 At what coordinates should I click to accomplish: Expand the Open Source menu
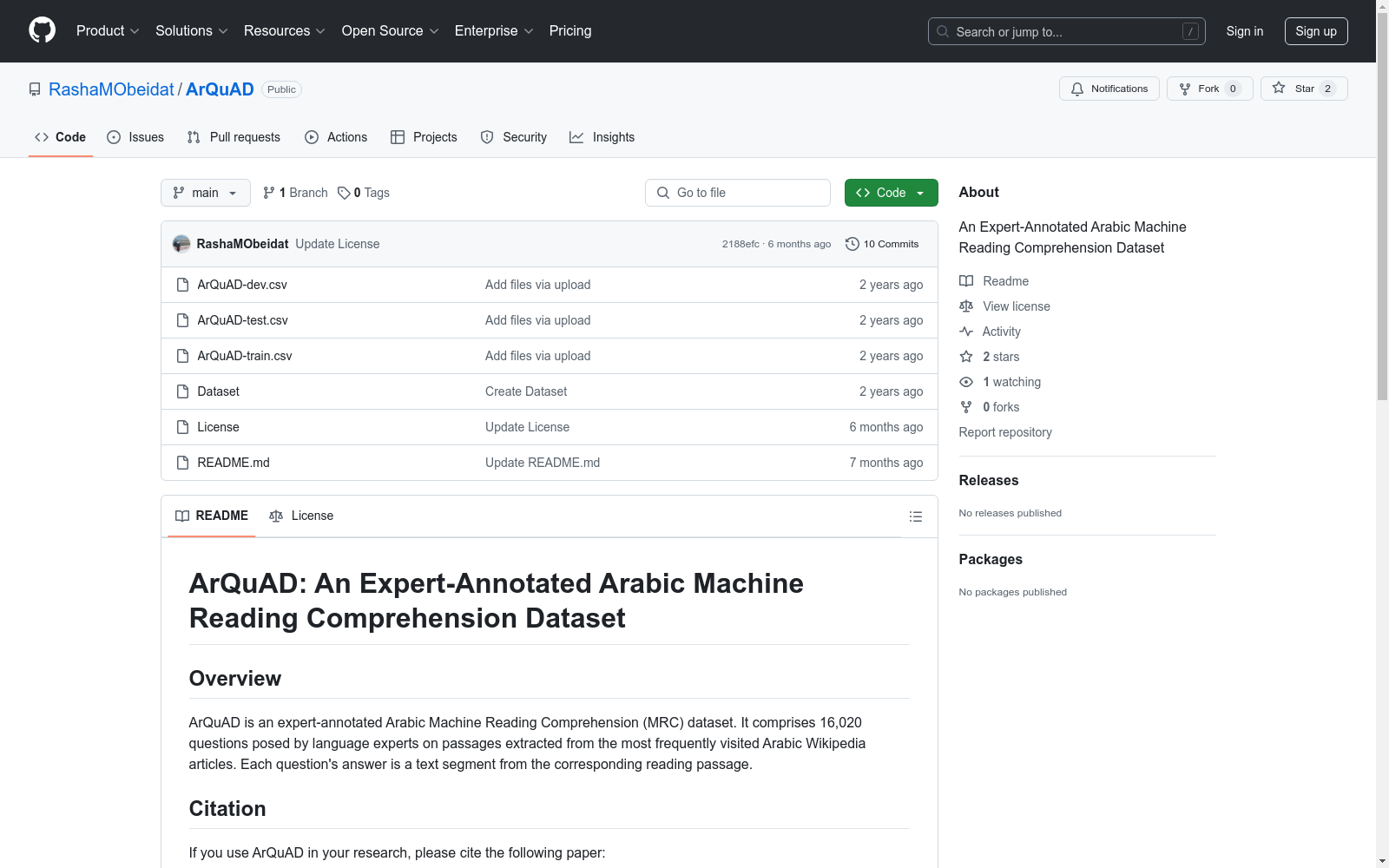391,31
